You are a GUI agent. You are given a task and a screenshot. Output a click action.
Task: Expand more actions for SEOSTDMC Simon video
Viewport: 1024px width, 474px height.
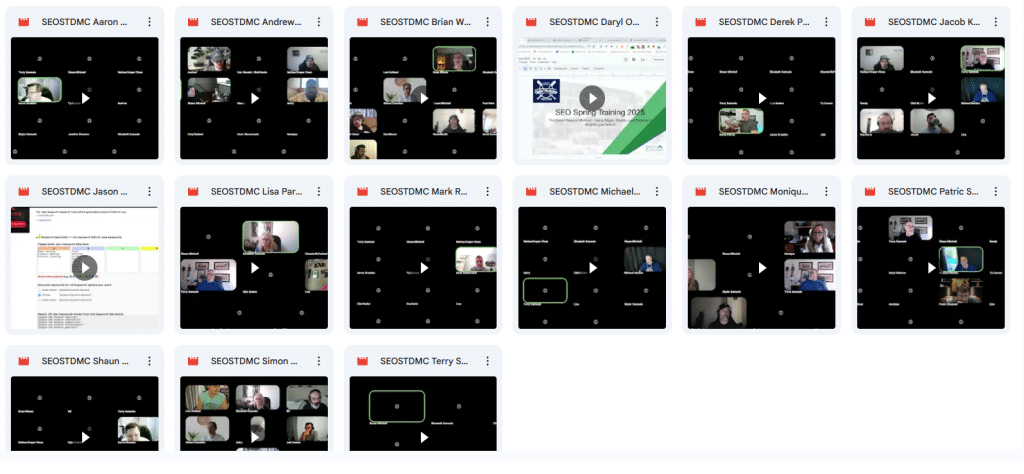(319, 361)
